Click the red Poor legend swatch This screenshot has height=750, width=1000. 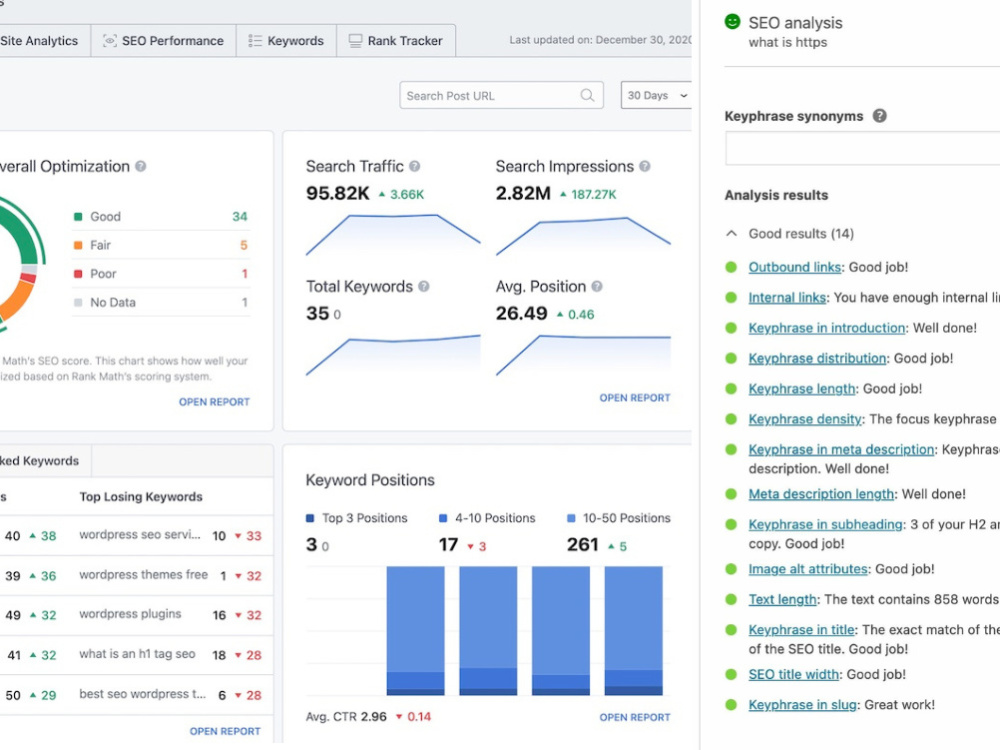click(78, 274)
